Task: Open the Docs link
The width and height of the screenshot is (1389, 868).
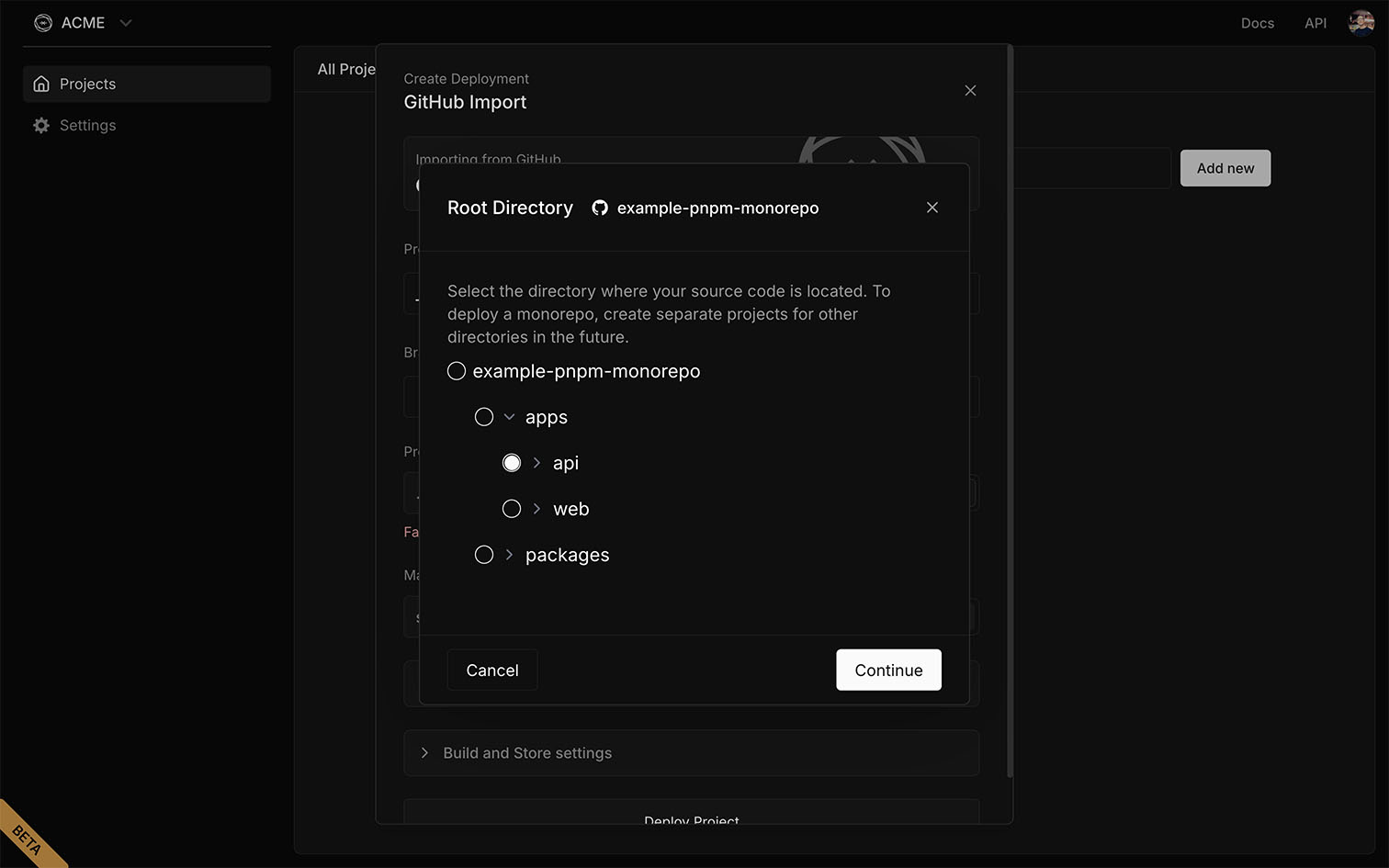Action: 1258,22
